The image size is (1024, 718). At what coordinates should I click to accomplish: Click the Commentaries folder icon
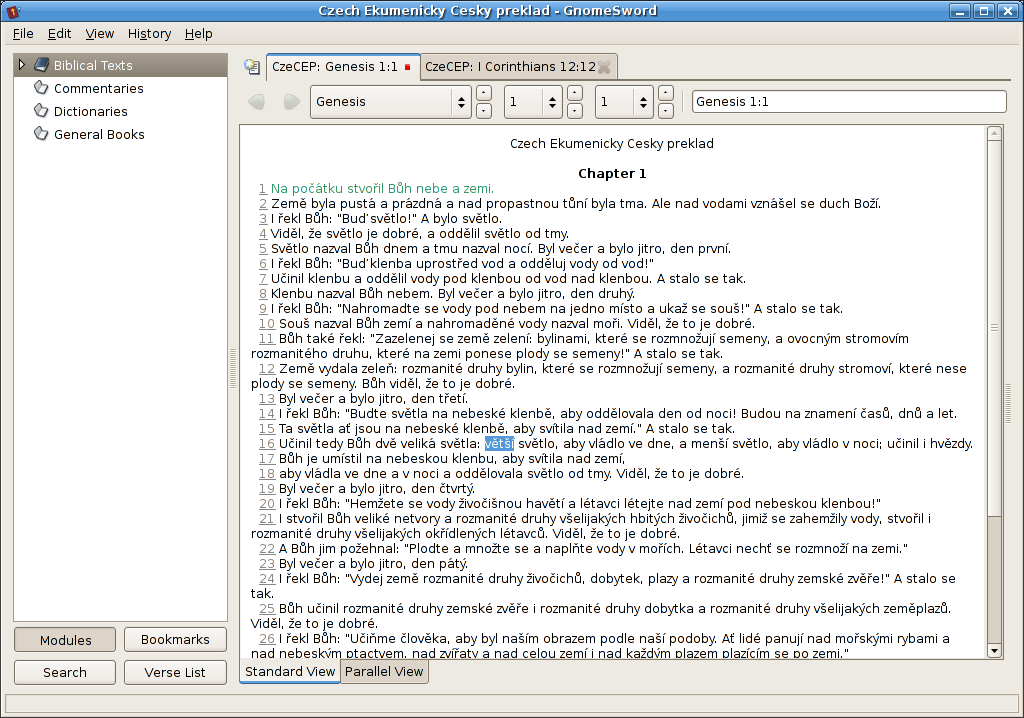click(41, 88)
